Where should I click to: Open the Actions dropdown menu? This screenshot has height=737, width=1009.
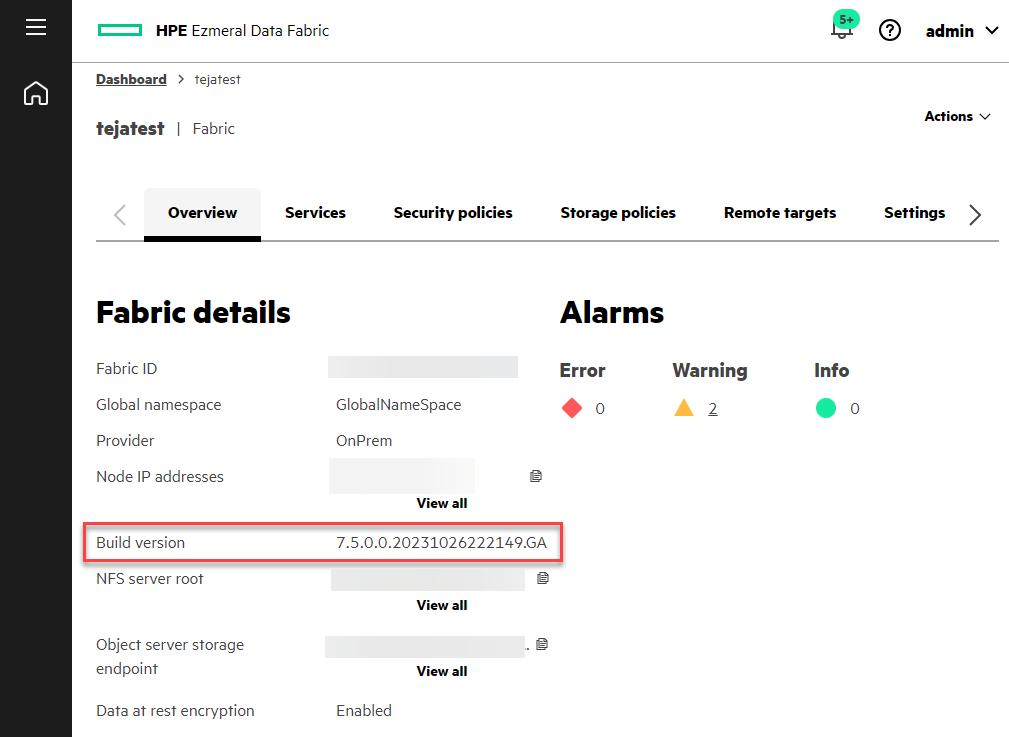point(957,117)
